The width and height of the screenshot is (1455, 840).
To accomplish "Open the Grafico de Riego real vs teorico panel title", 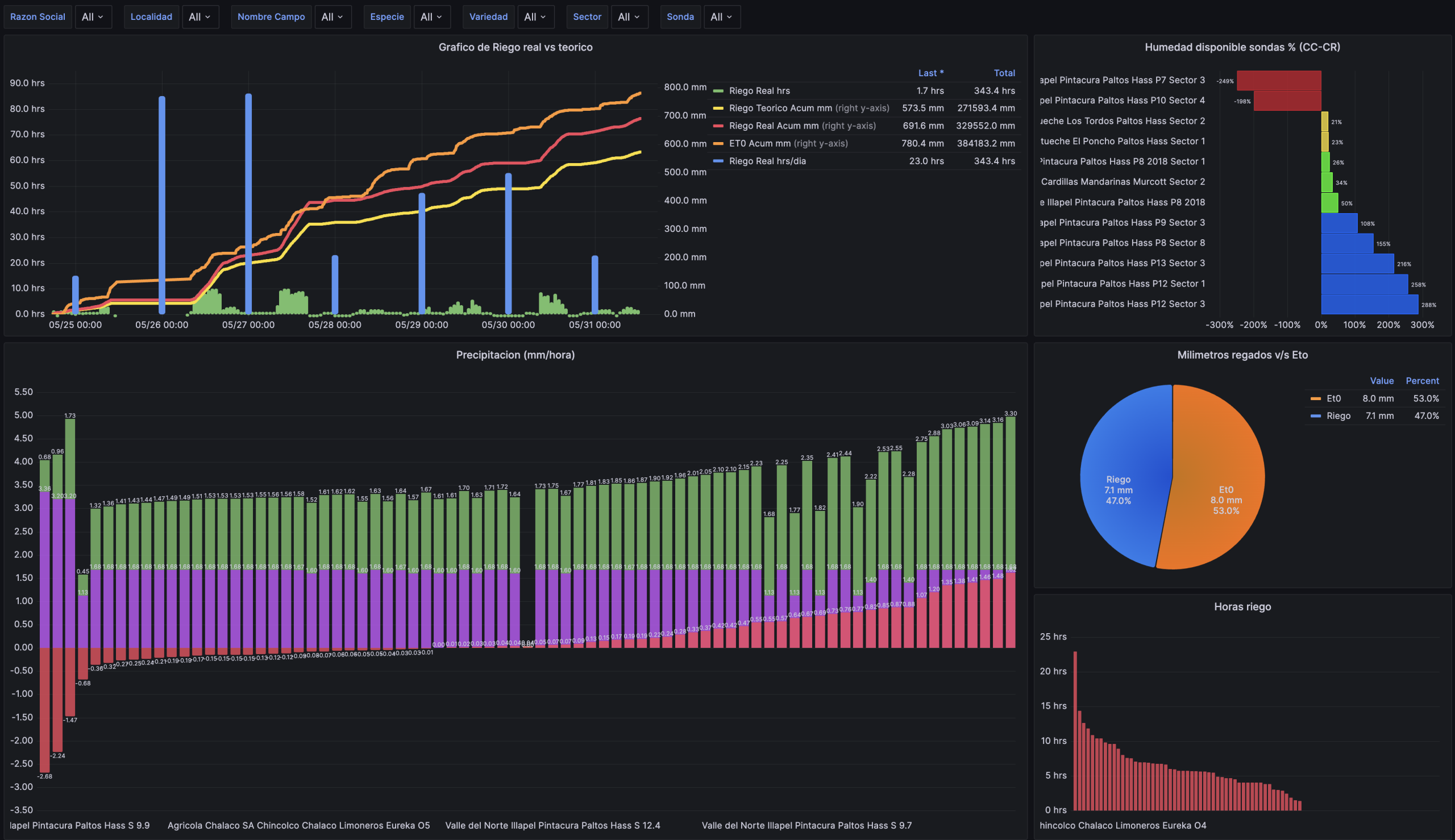I will 515,47.
